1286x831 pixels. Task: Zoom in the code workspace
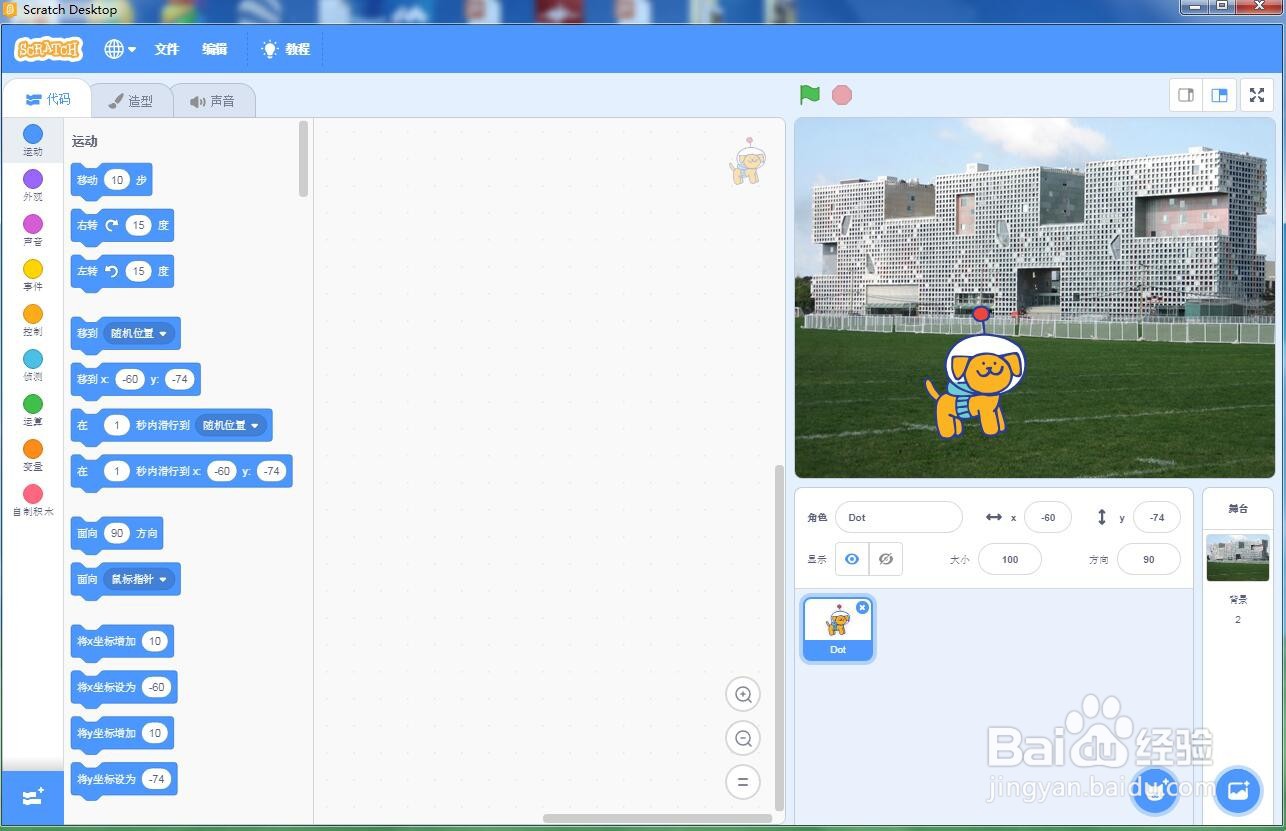click(743, 694)
